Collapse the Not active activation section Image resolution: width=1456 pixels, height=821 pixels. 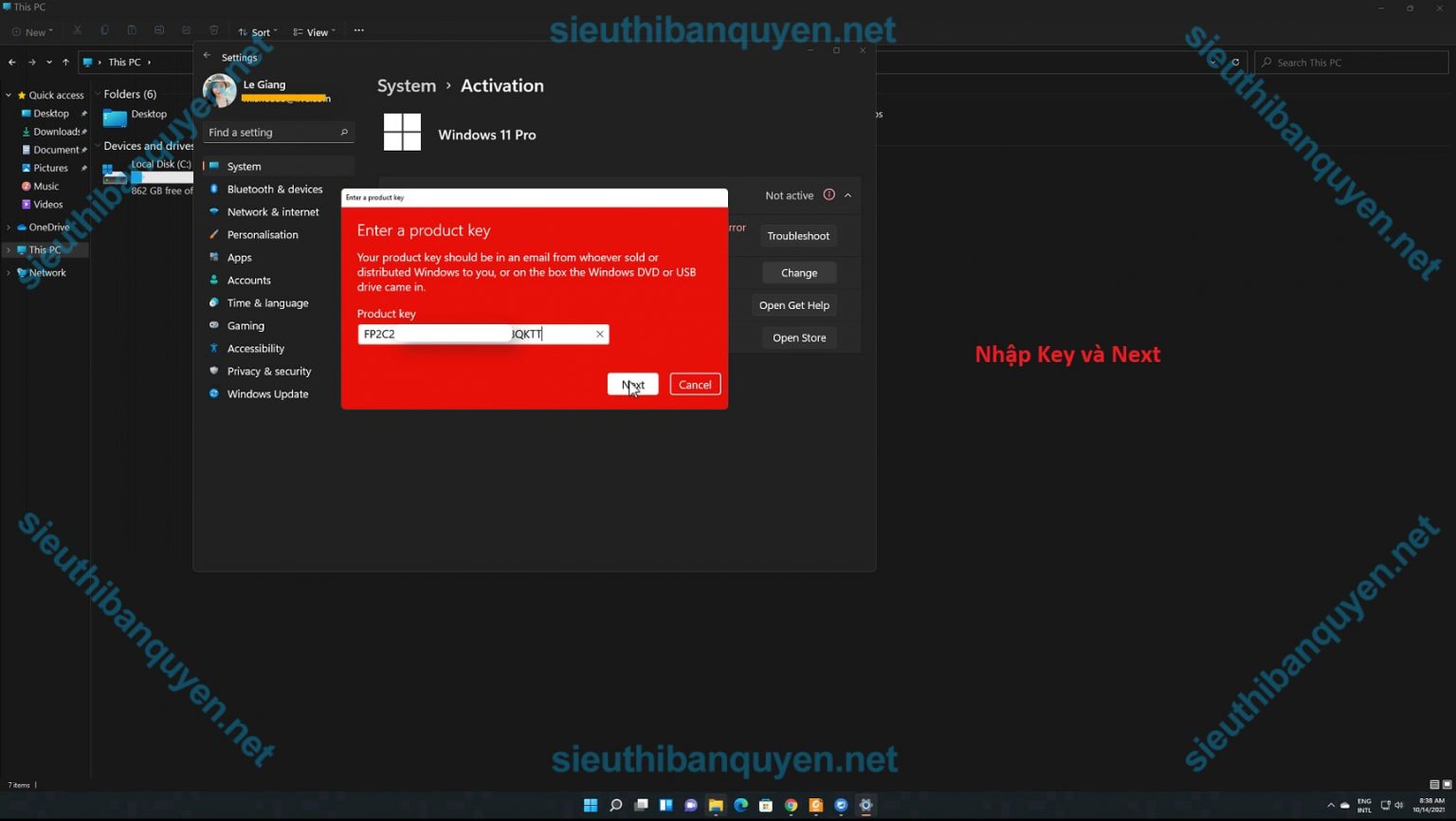pyautogui.click(x=847, y=195)
